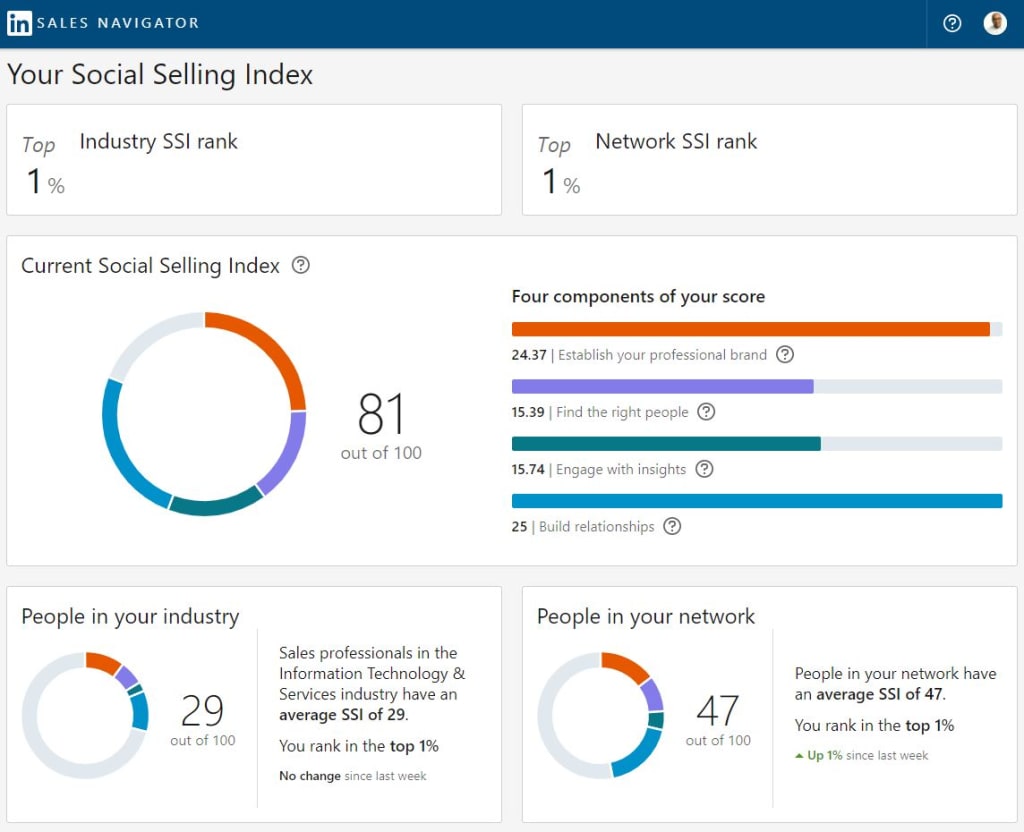Click the green up arrow beside Up 1%

(799, 756)
